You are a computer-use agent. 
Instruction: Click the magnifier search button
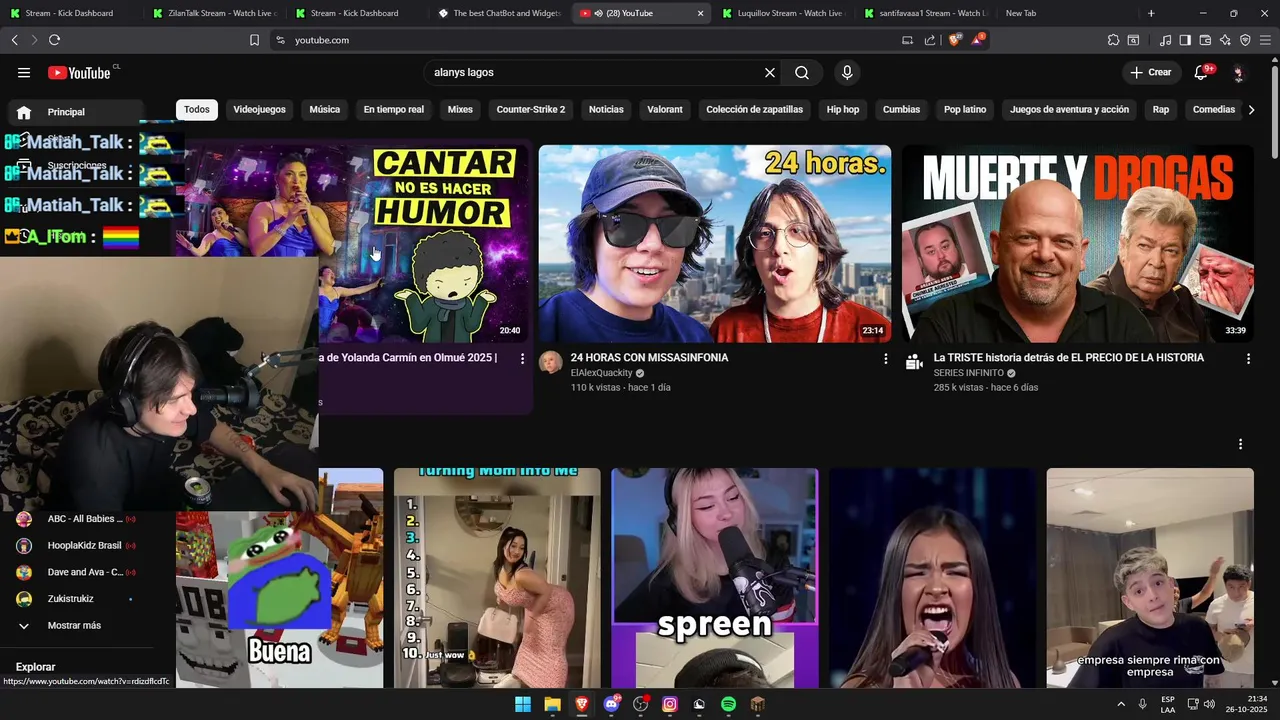pyautogui.click(x=802, y=72)
